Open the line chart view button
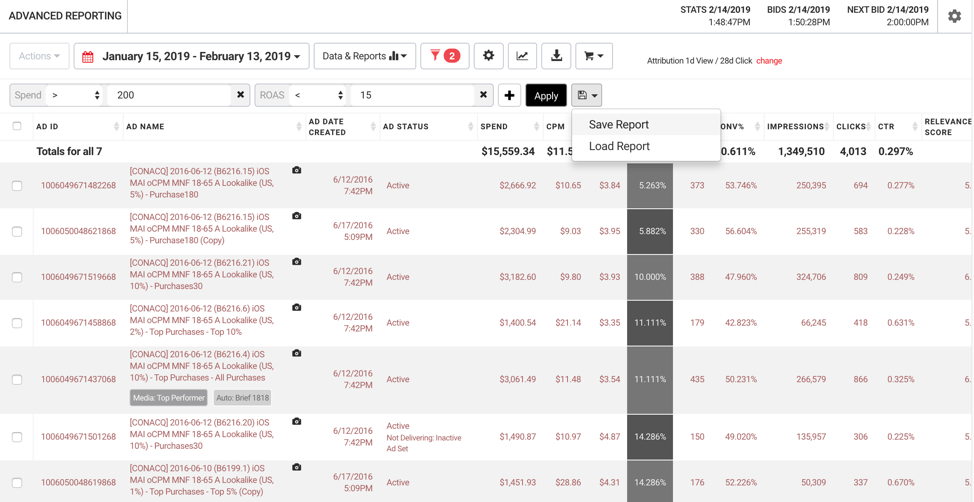974x502 pixels. [x=522, y=56]
